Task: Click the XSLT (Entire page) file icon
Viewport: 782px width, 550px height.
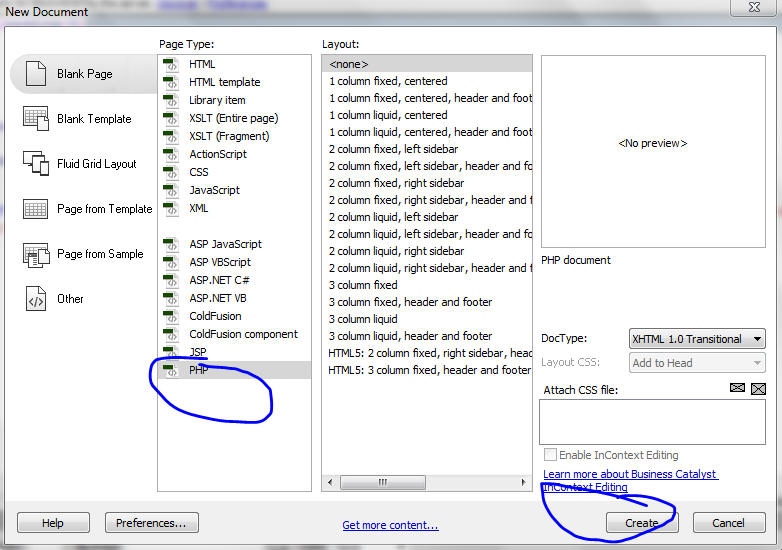Action: coord(171,119)
